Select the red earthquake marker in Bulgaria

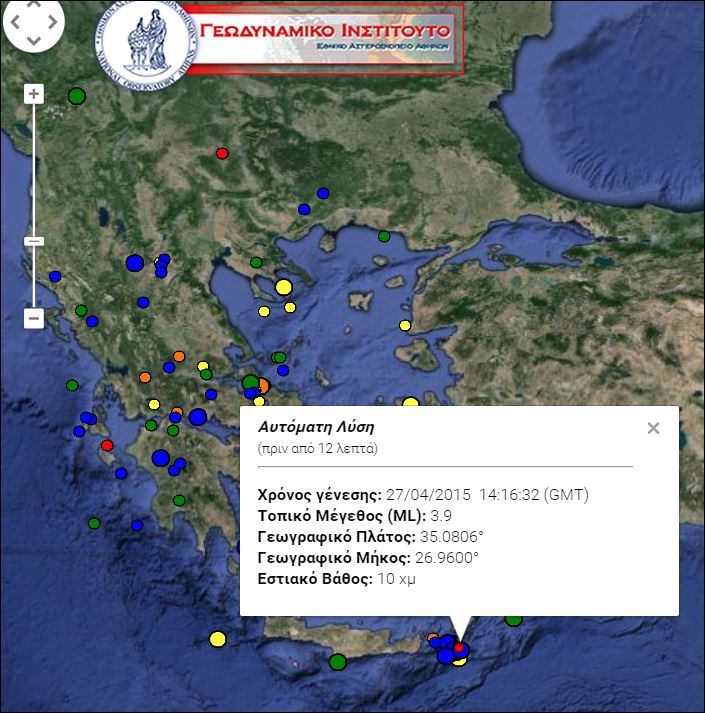pos(222,153)
